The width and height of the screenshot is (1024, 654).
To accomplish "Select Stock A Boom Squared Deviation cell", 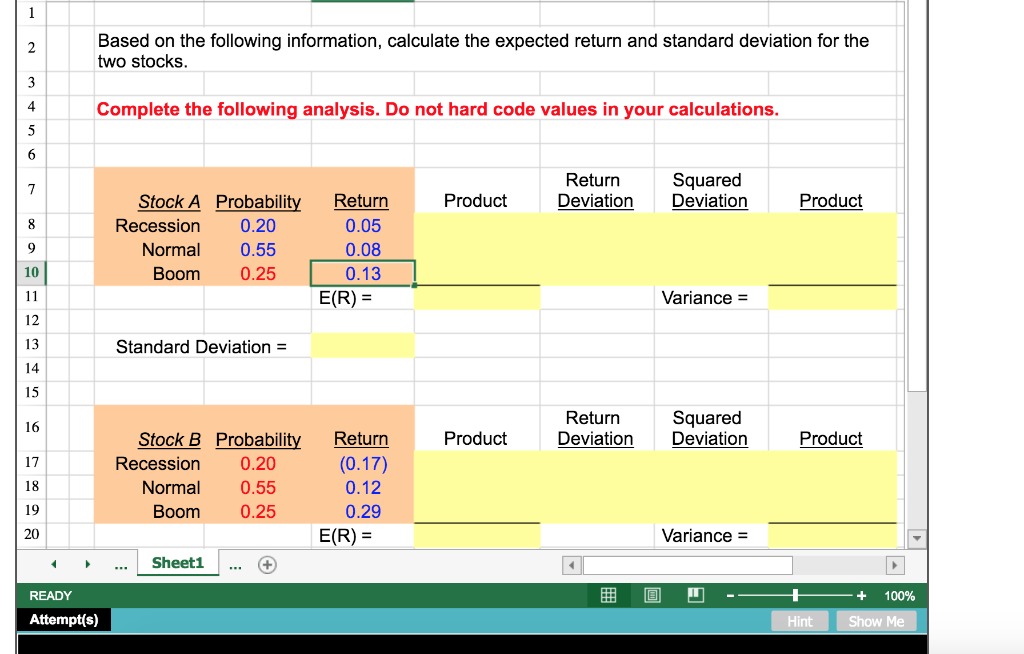I will click(711, 274).
